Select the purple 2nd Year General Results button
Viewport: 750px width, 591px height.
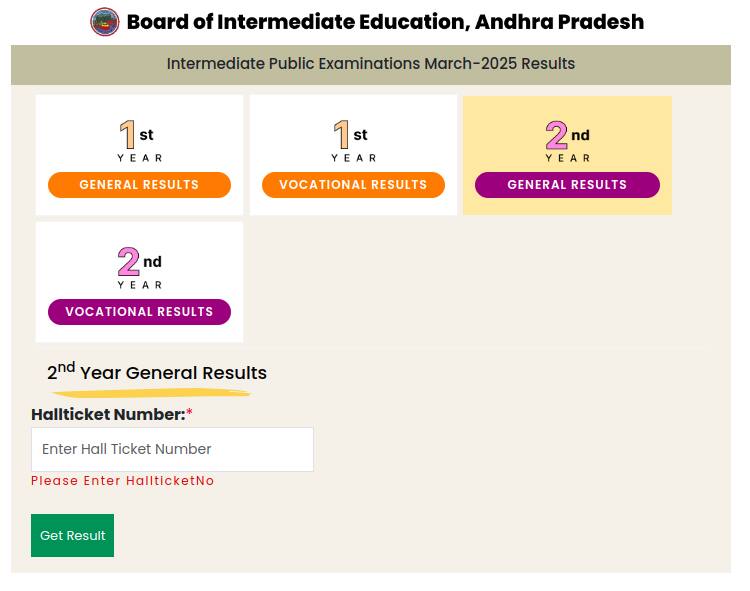[x=567, y=185]
